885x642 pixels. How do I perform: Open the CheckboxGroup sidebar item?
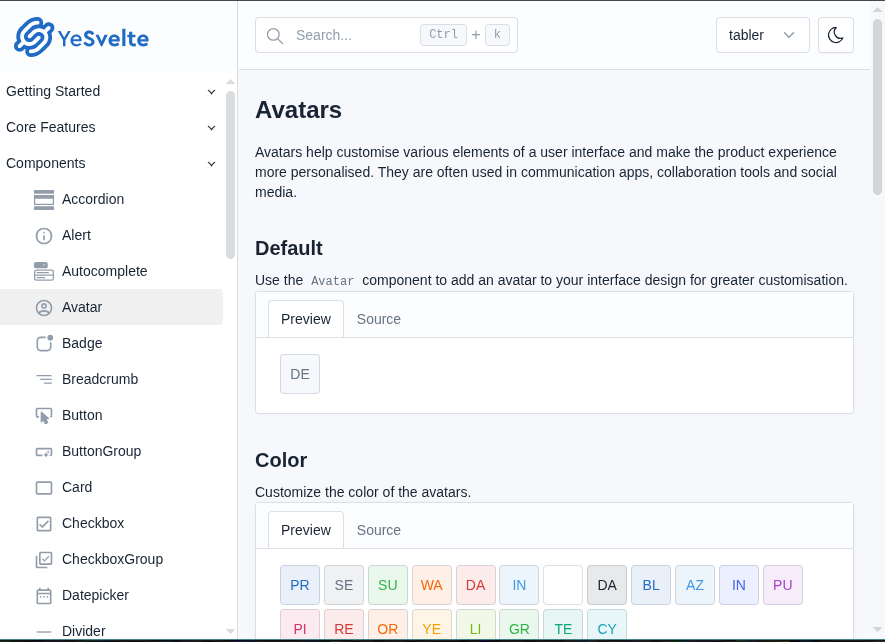(112, 560)
